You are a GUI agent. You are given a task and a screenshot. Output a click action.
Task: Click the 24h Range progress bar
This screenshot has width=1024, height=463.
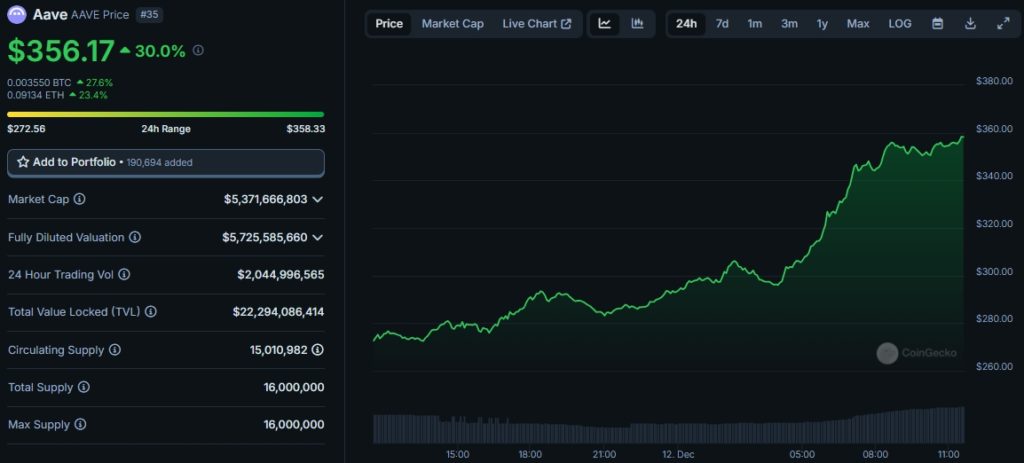[166, 114]
